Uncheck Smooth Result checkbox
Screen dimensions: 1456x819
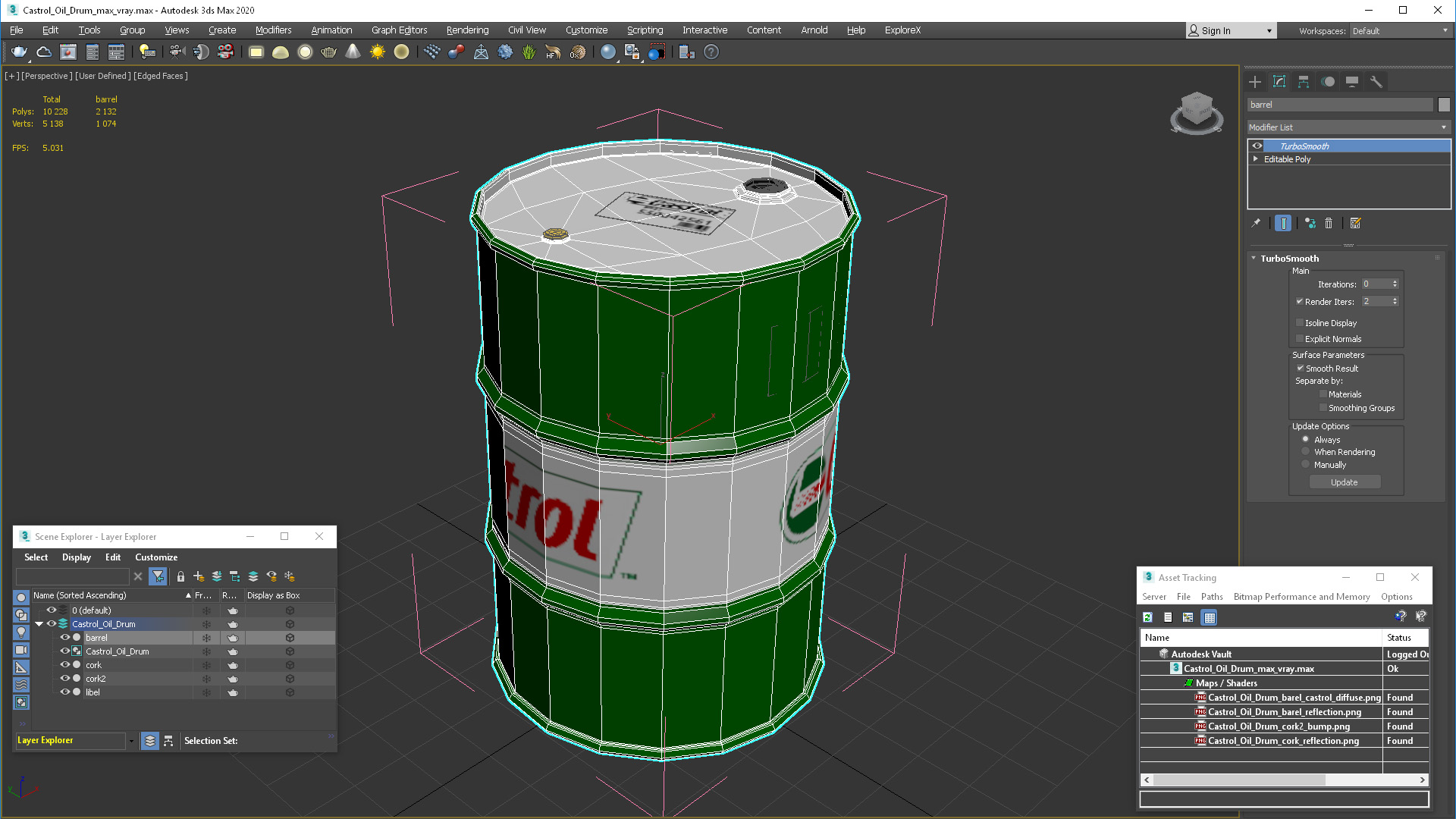click(x=1300, y=369)
